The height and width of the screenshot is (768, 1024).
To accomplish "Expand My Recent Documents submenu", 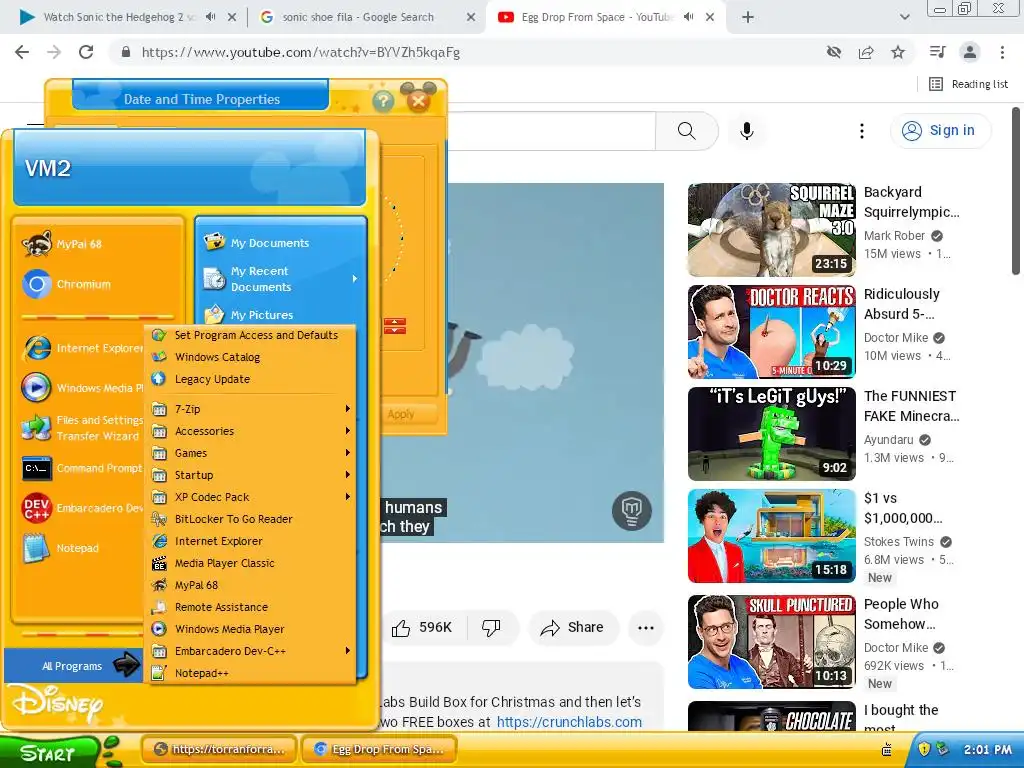I will pos(281,279).
